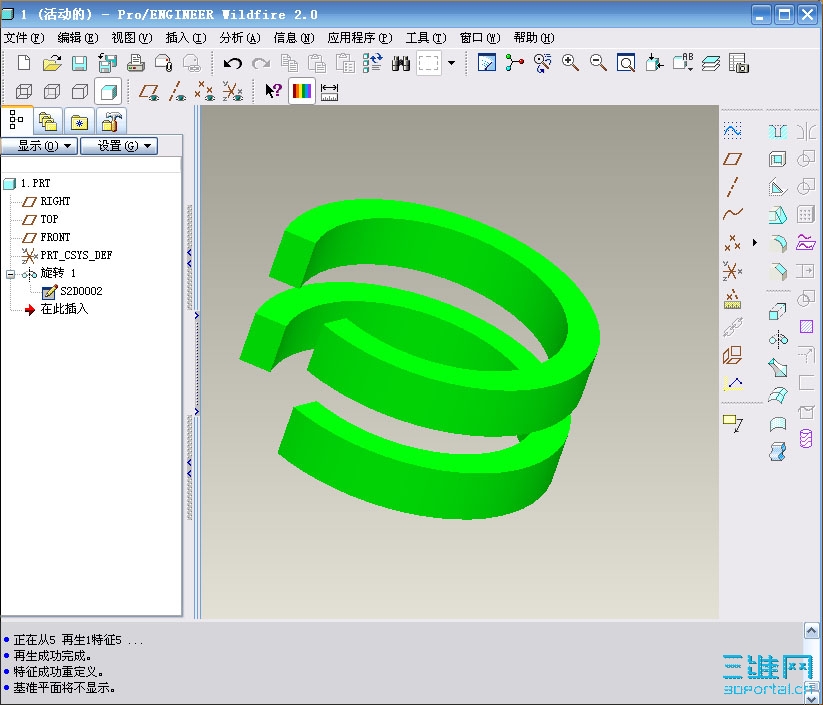Viewport: 823px width, 705px height.
Task: Select the Revolve tool in right toolbar
Action: 778,340
